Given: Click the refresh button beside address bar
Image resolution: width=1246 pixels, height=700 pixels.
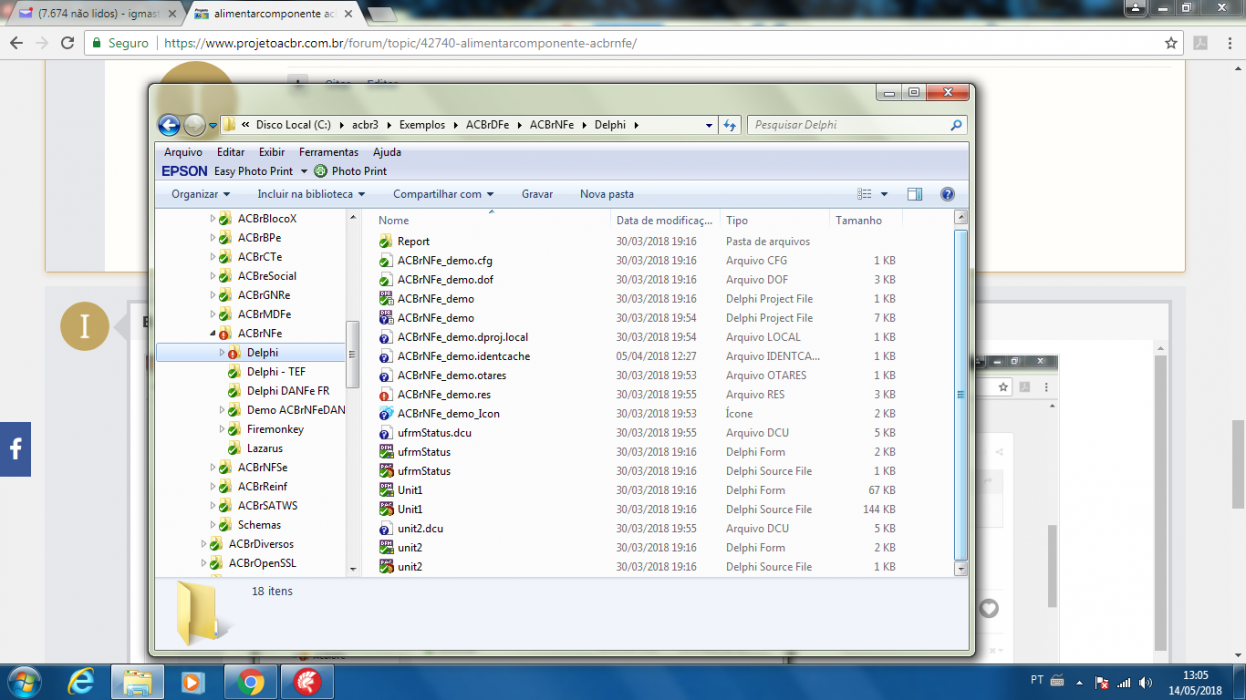Looking at the screenshot, I should 729,125.
